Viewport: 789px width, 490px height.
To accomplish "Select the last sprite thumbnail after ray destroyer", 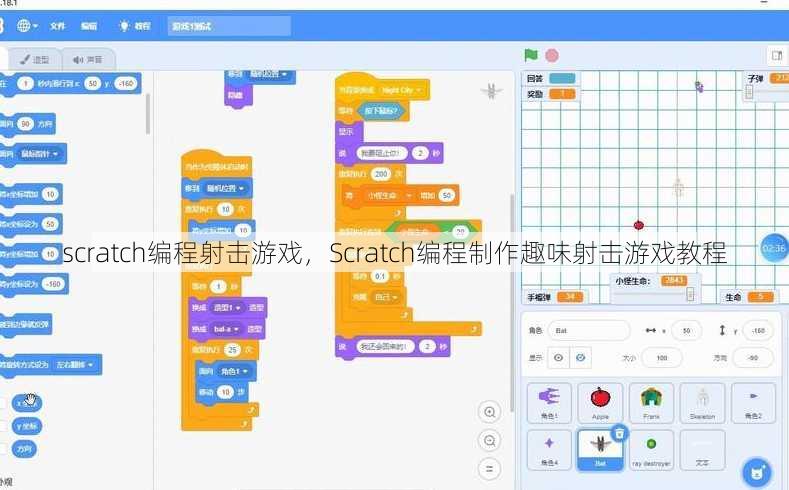I will pyautogui.click(x=702, y=450).
